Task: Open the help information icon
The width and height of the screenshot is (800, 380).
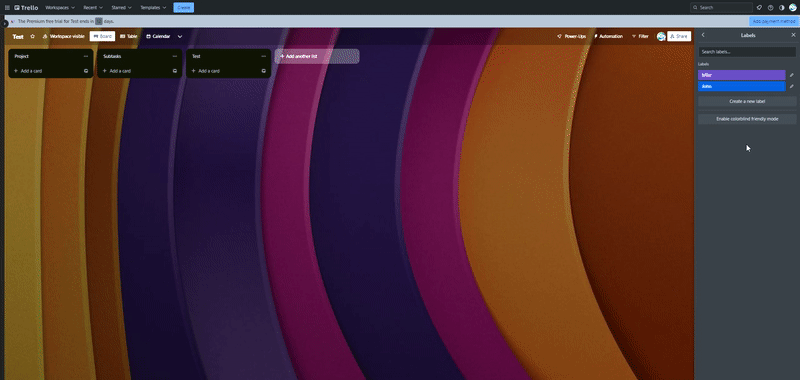Action: tap(770, 8)
